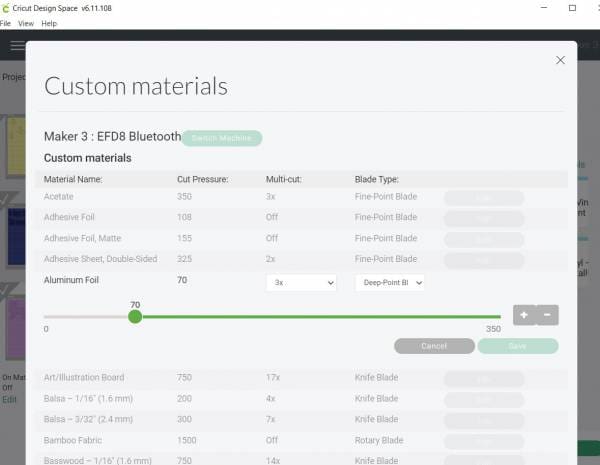This screenshot has height=465, width=600.
Task: Click the minus pressure decrement button
Action: (547, 315)
